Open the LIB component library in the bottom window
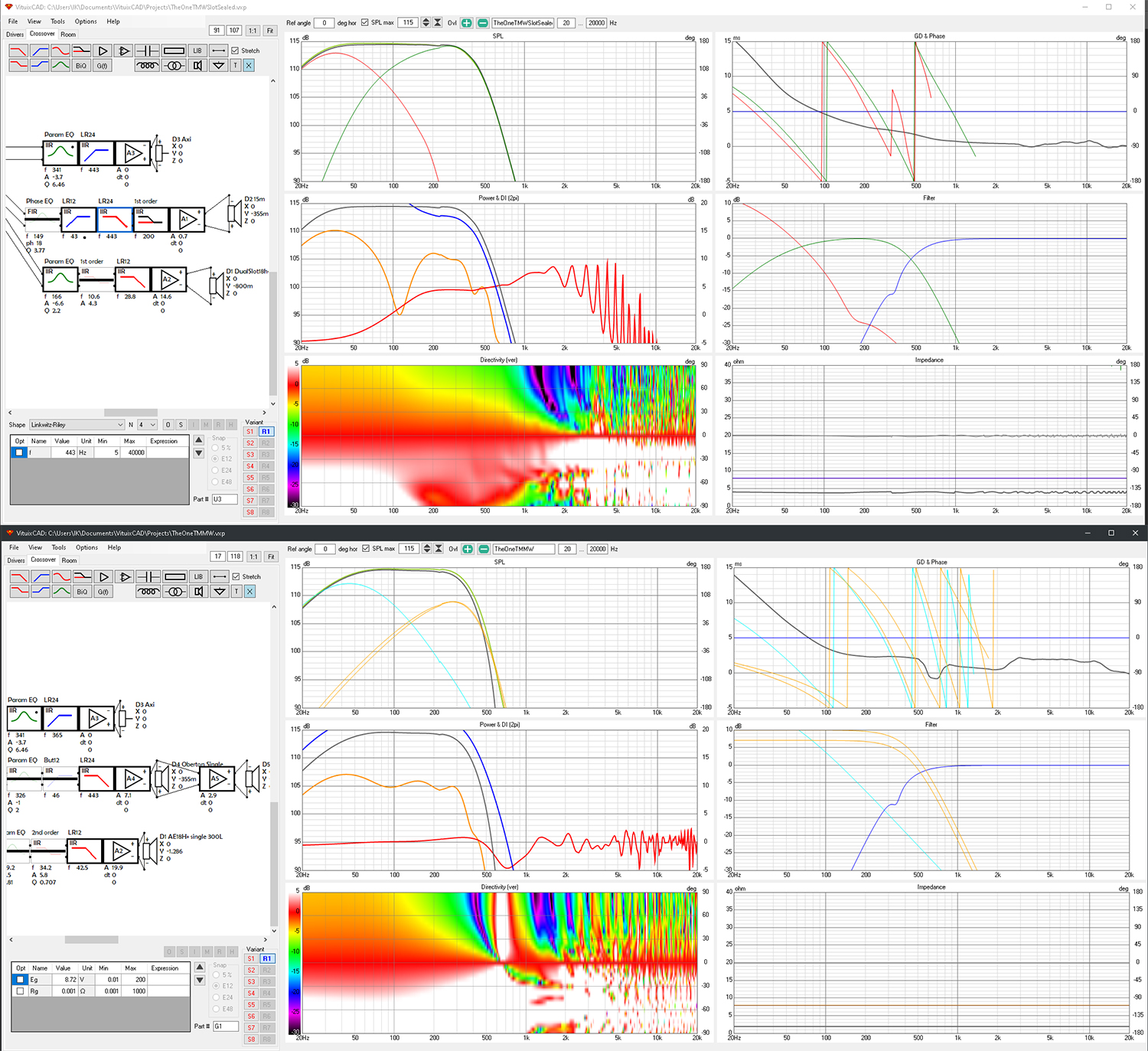The height and width of the screenshot is (1051, 1148). tap(199, 576)
